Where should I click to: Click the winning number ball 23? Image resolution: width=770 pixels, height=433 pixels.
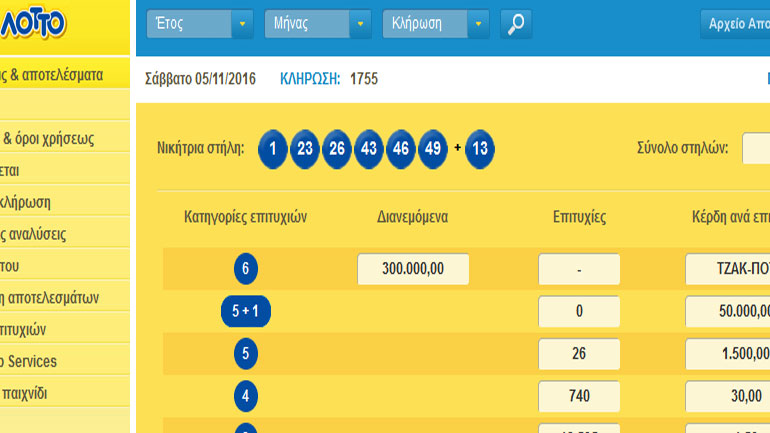304,149
